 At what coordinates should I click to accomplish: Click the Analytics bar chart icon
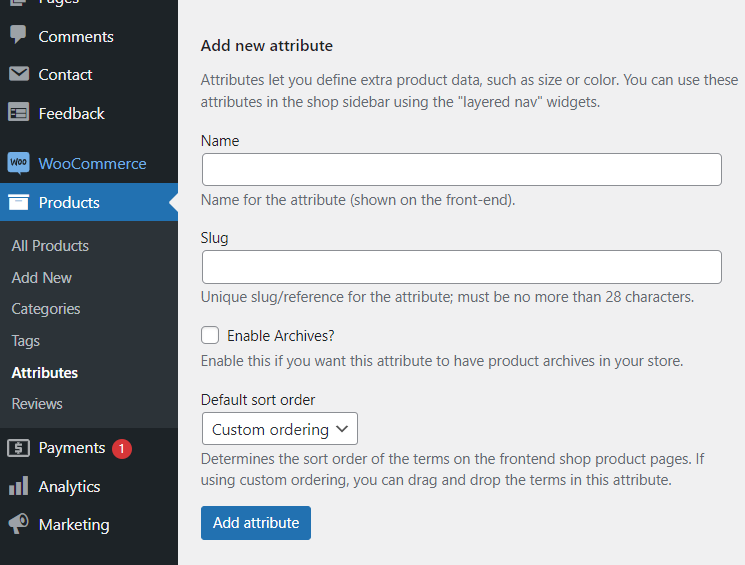point(18,486)
